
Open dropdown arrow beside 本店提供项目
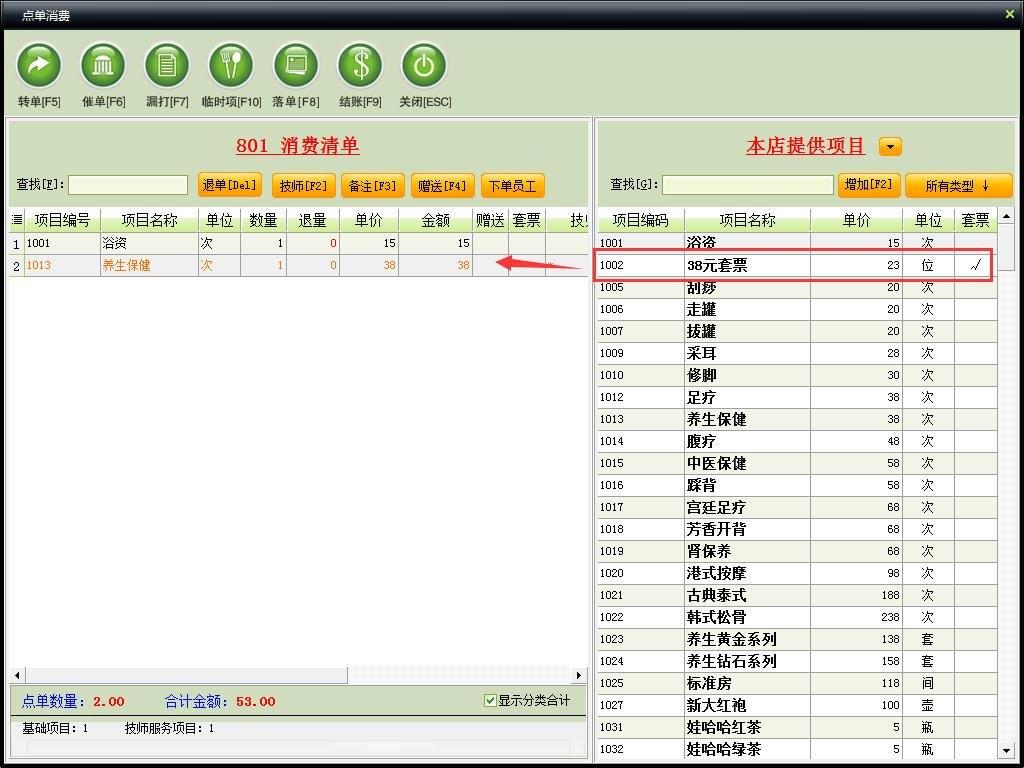tap(890, 146)
